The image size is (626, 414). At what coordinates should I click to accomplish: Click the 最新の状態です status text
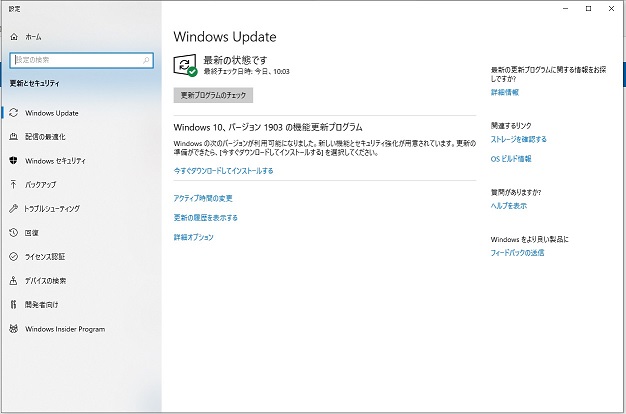(236, 60)
